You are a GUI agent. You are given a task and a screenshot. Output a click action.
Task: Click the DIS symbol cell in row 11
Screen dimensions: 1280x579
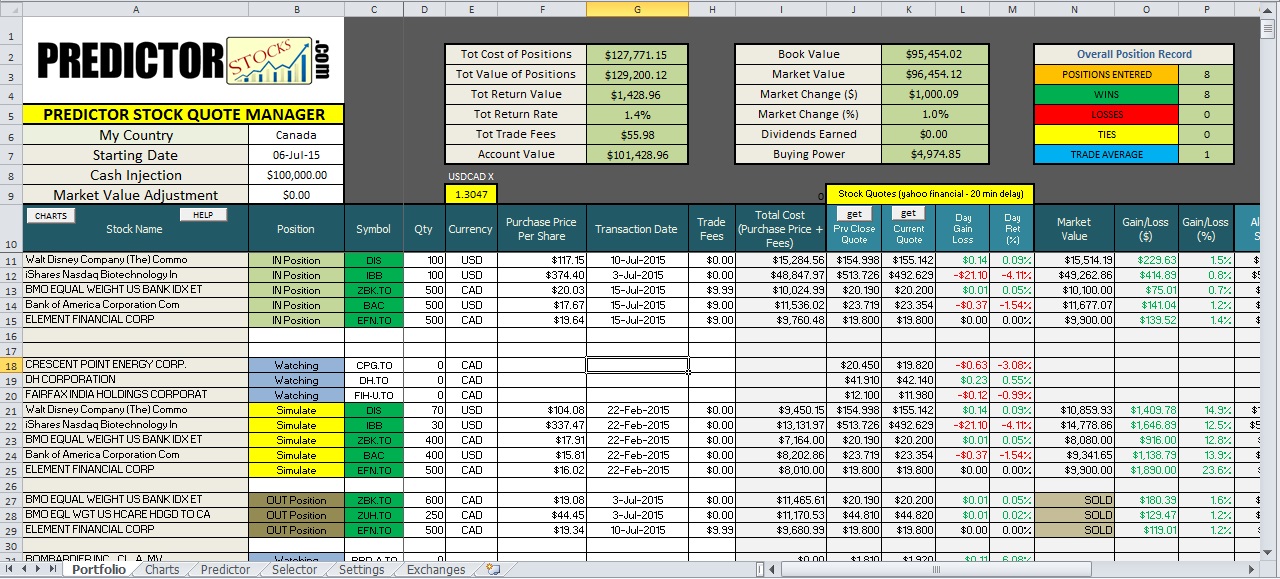374,260
